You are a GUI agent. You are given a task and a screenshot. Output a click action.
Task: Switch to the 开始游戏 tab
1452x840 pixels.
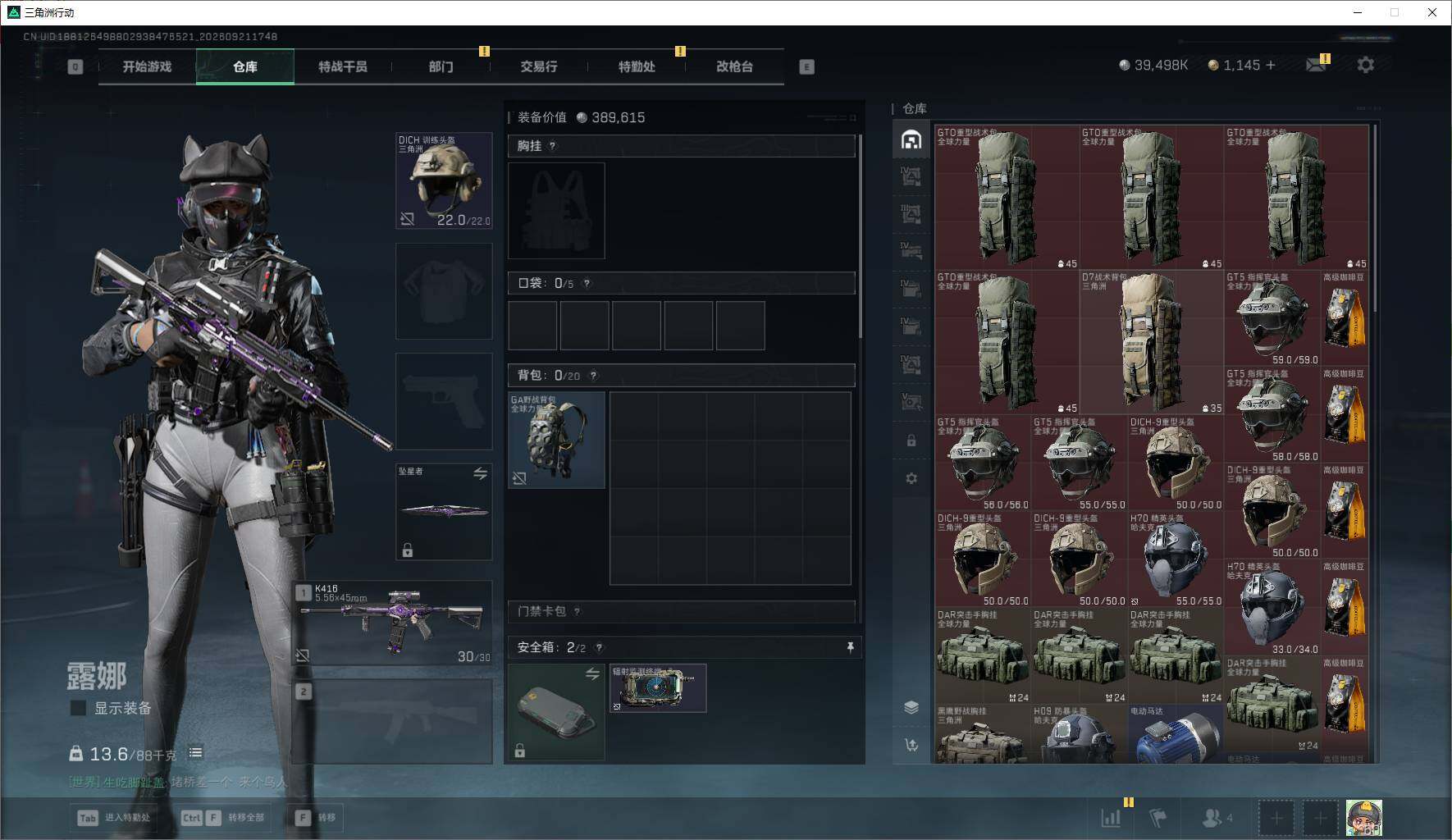[x=147, y=66]
